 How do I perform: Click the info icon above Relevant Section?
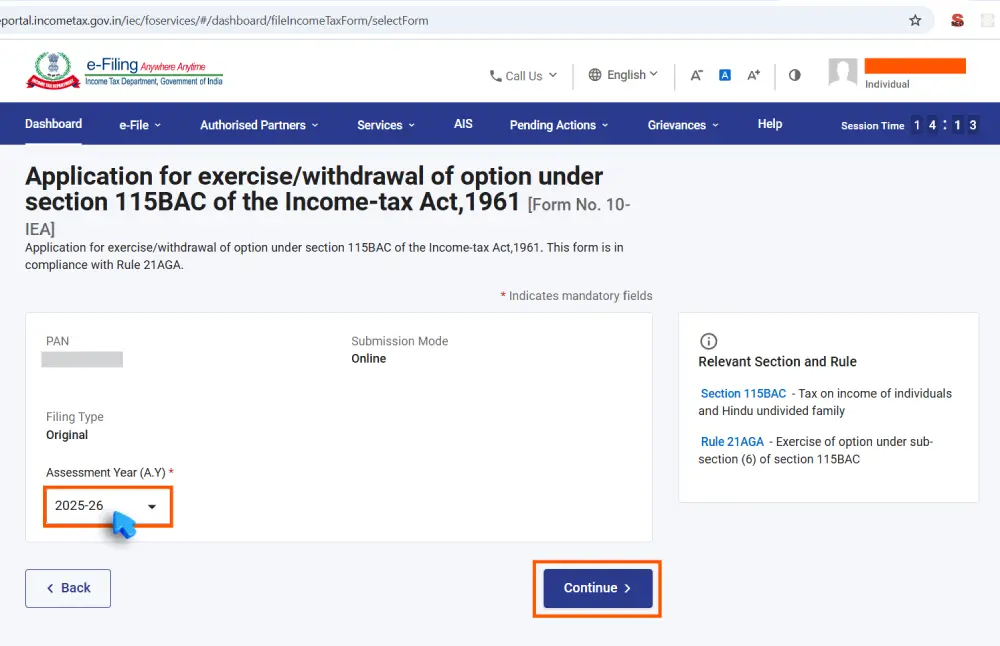(709, 341)
